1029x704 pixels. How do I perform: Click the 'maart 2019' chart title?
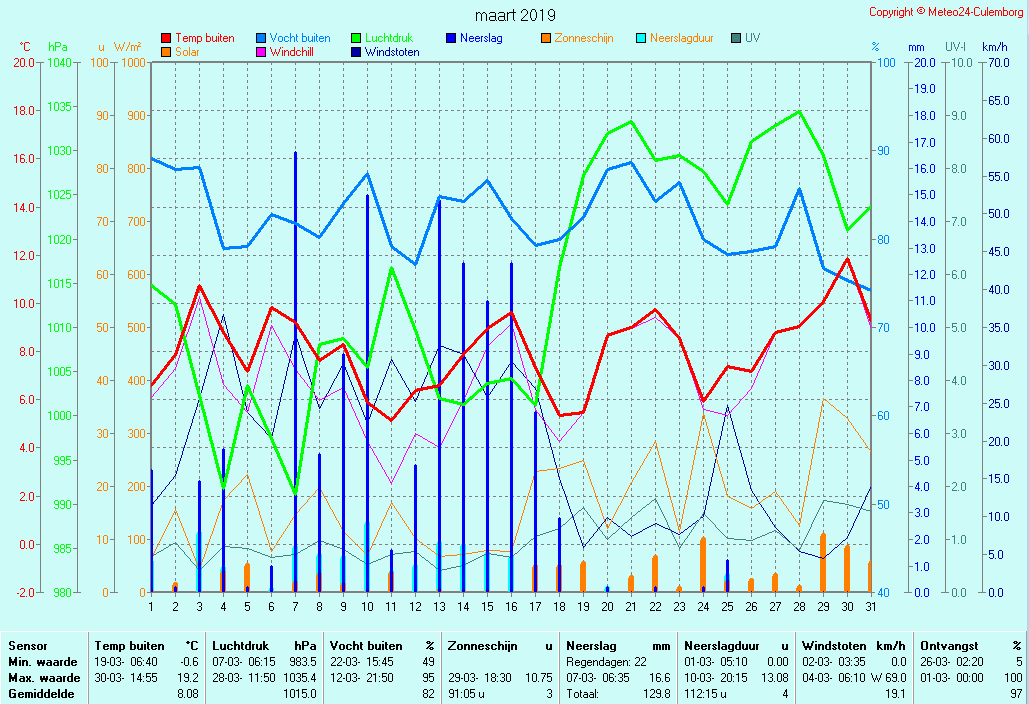515,15
